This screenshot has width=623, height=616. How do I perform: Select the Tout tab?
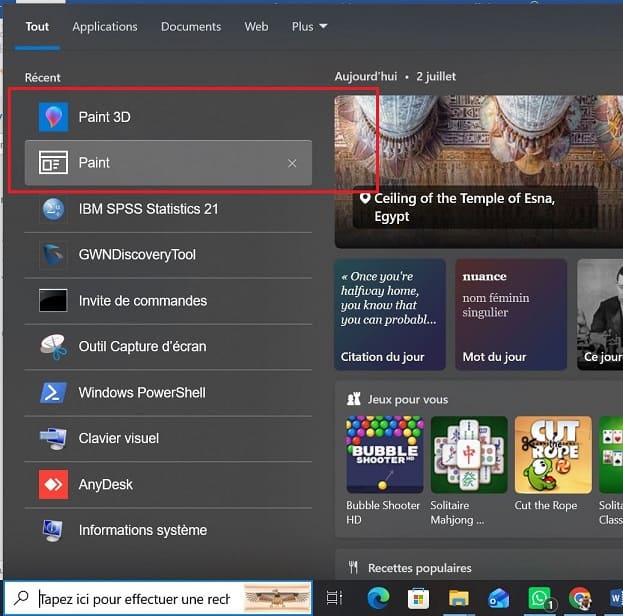[37, 27]
